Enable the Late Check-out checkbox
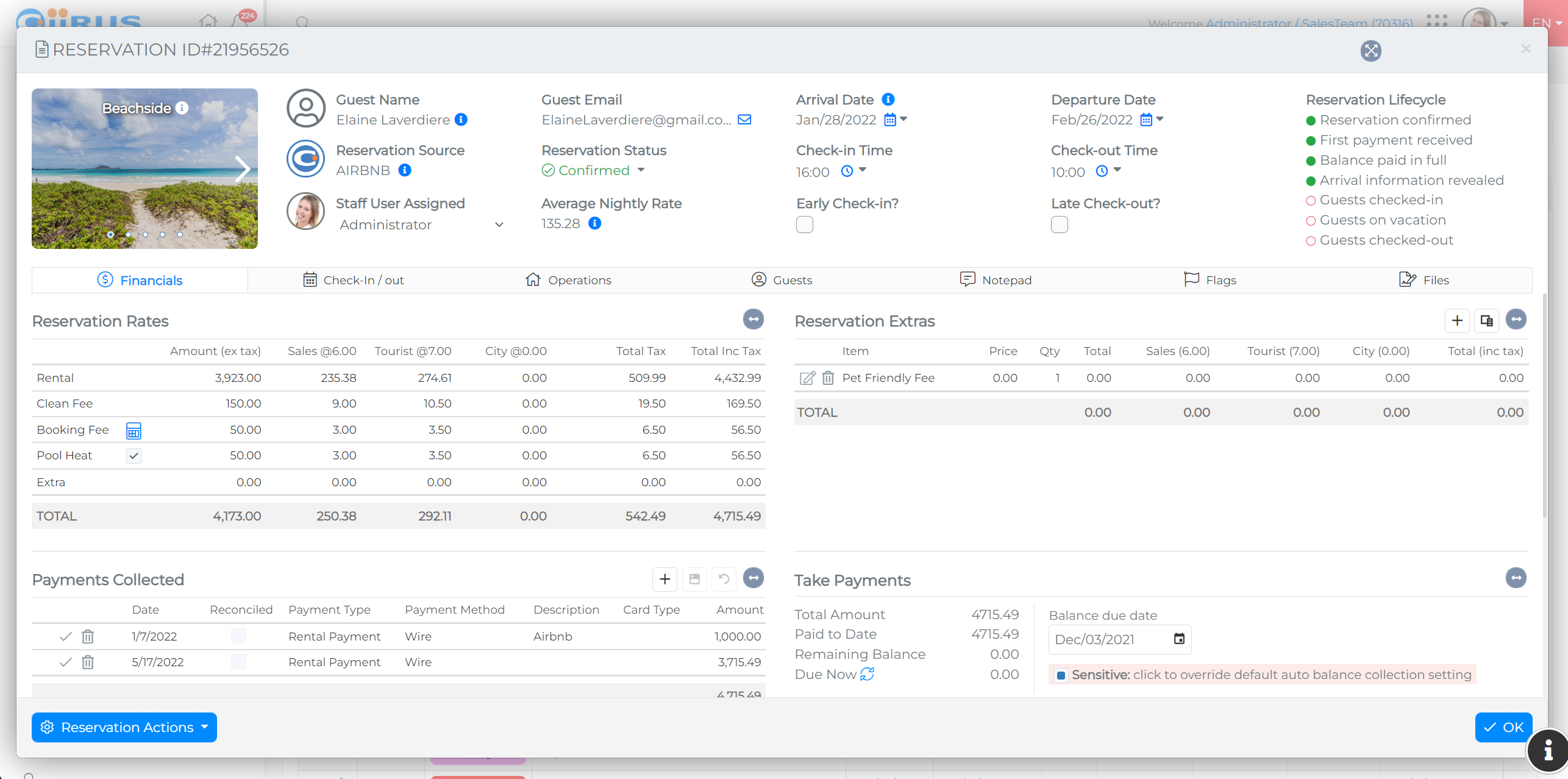The image size is (1568, 779). coord(1059,224)
